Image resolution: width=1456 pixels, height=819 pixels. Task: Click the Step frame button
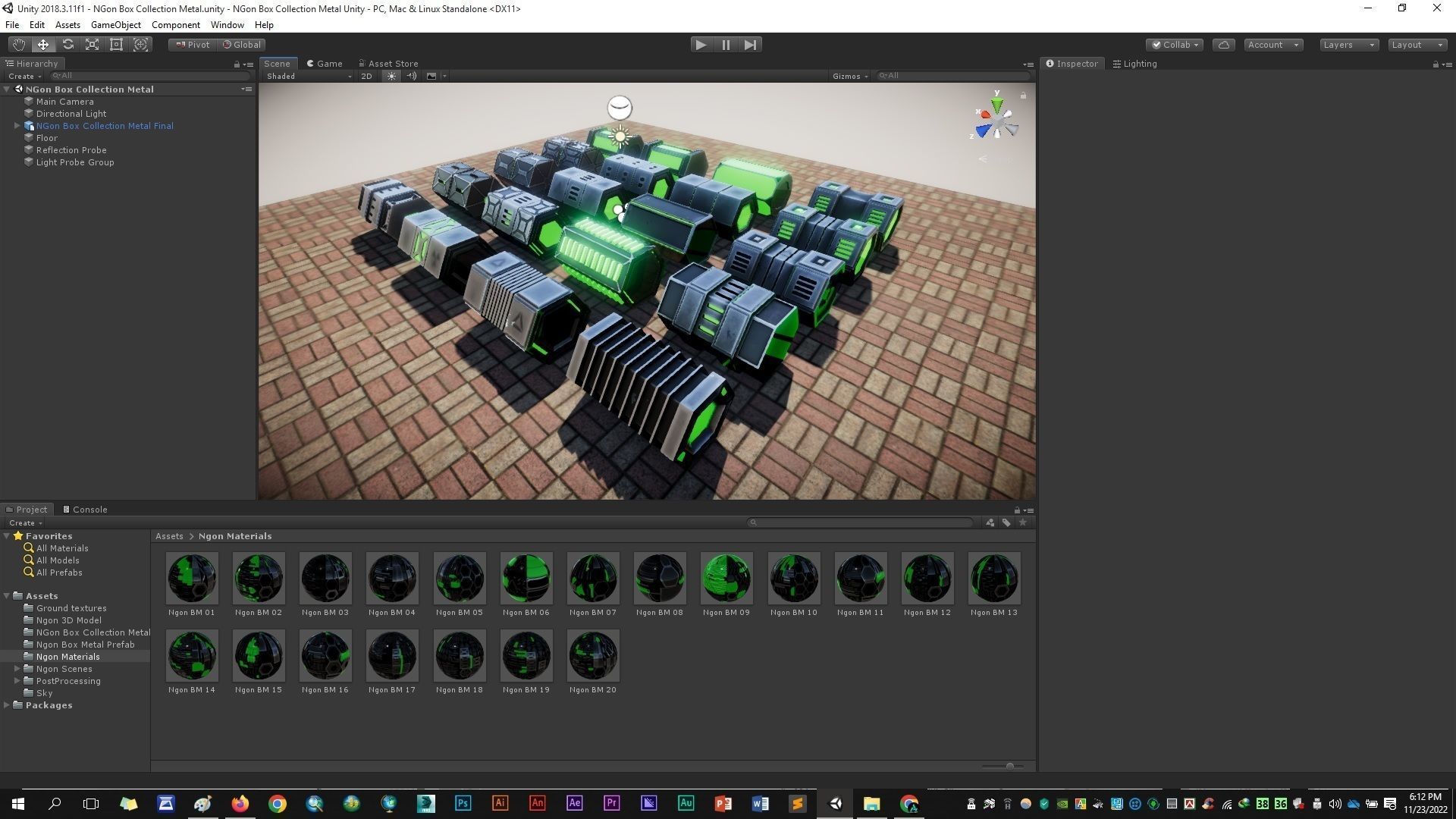pyautogui.click(x=750, y=45)
